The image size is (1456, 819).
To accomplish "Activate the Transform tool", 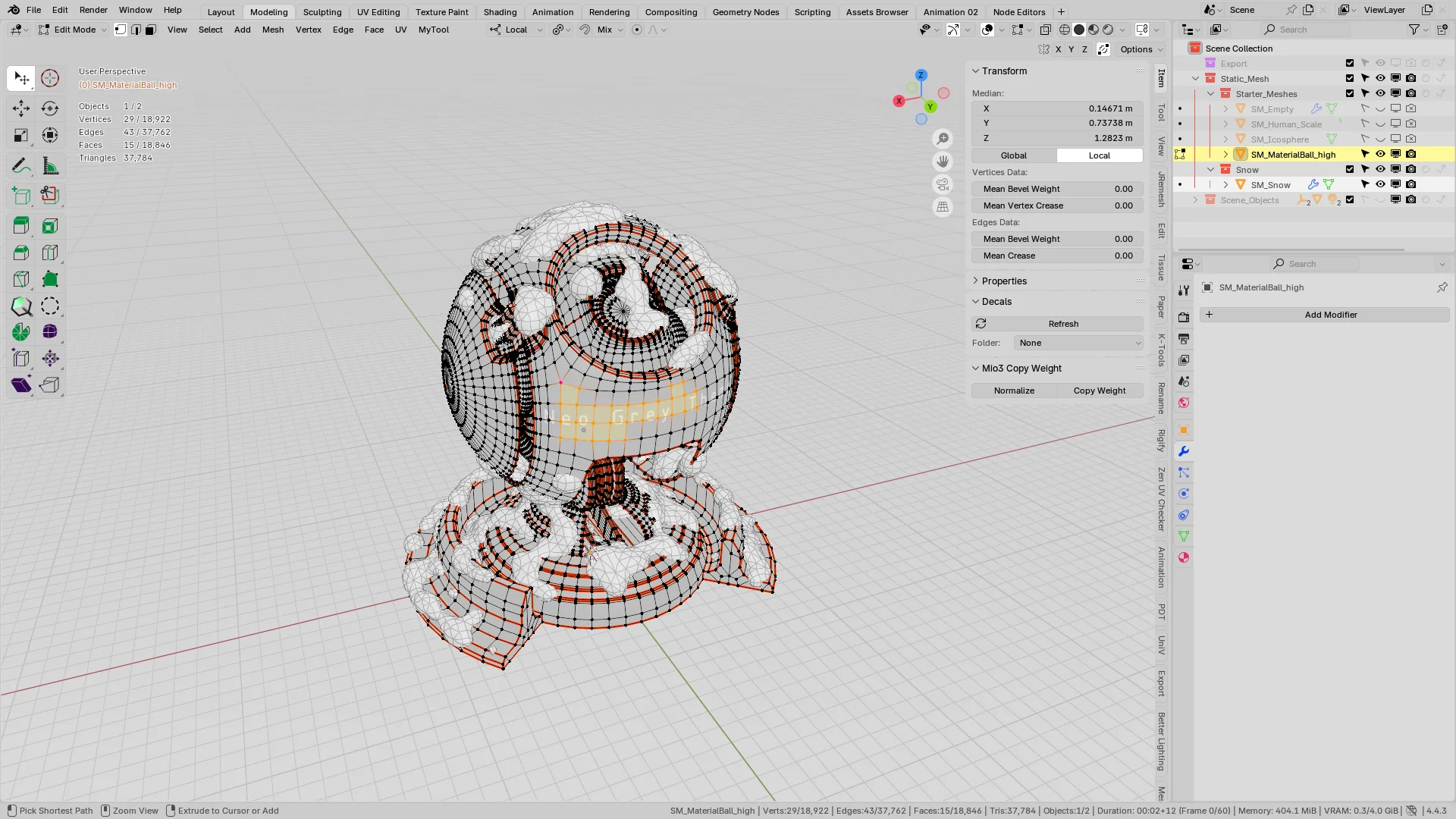I will [50, 136].
